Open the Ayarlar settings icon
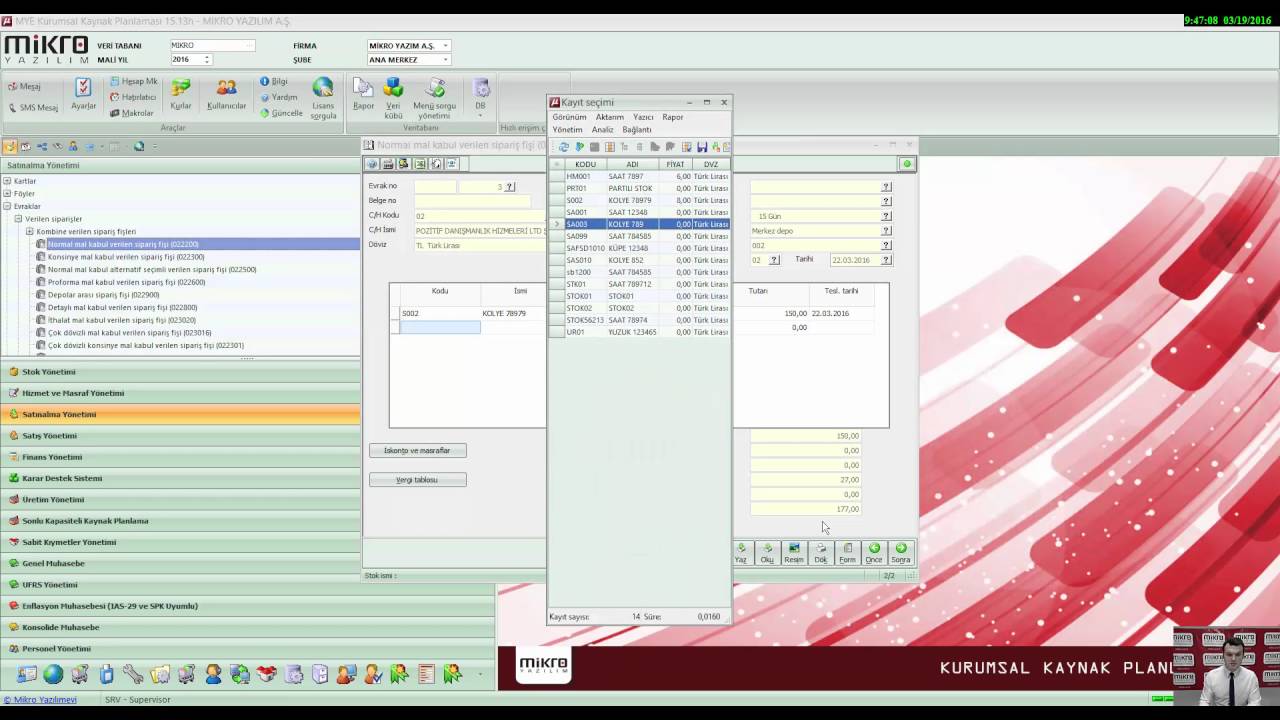This screenshot has height=720, width=1280. [x=83, y=94]
